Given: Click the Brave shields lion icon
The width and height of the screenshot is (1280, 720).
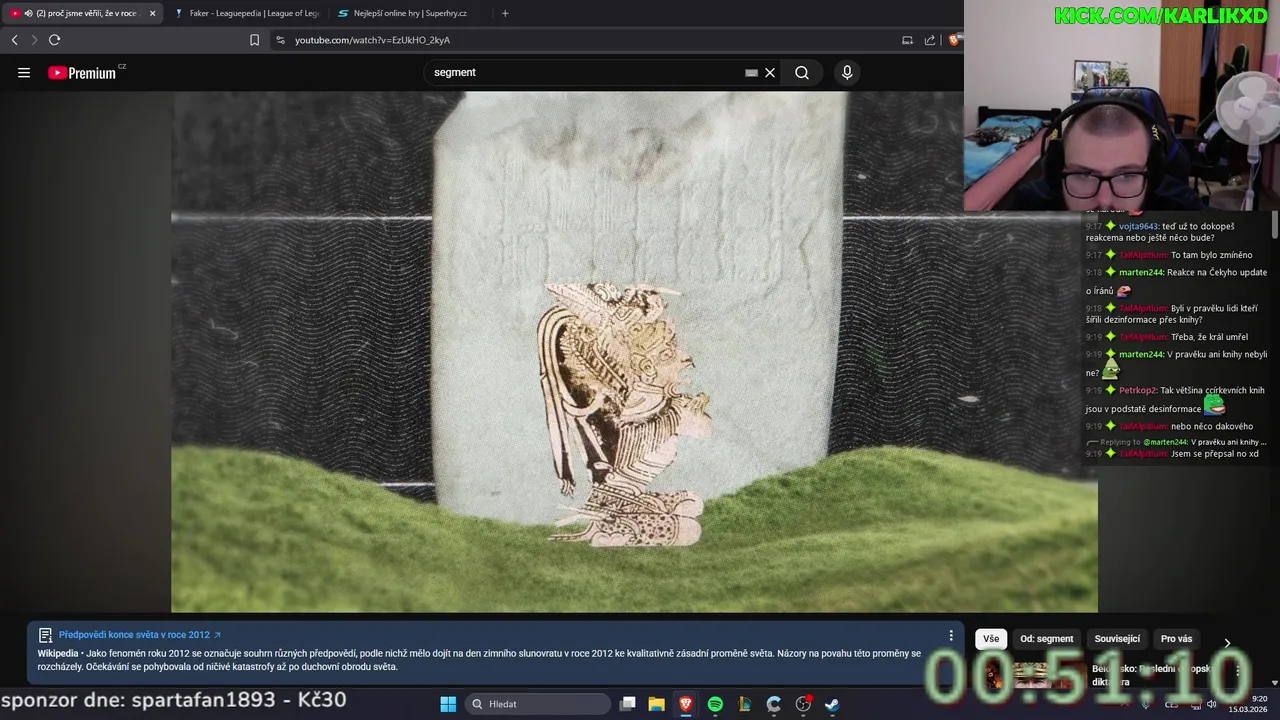Looking at the screenshot, I should click(x=955, y=40).
